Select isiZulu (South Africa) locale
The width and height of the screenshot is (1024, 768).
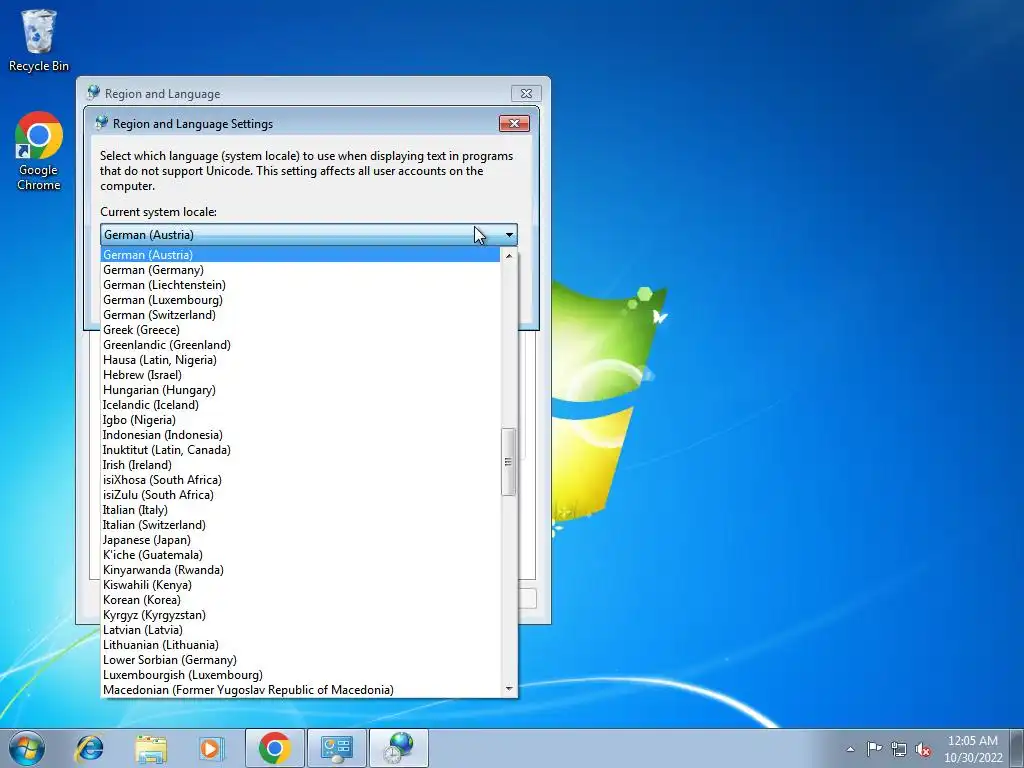coord(300,495)
